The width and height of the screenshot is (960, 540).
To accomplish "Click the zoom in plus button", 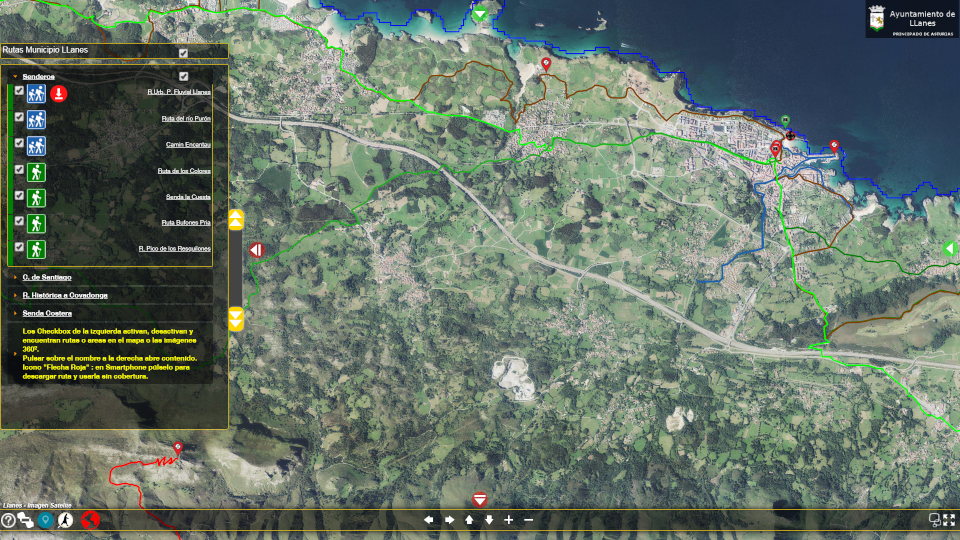I will coord(509,520).
